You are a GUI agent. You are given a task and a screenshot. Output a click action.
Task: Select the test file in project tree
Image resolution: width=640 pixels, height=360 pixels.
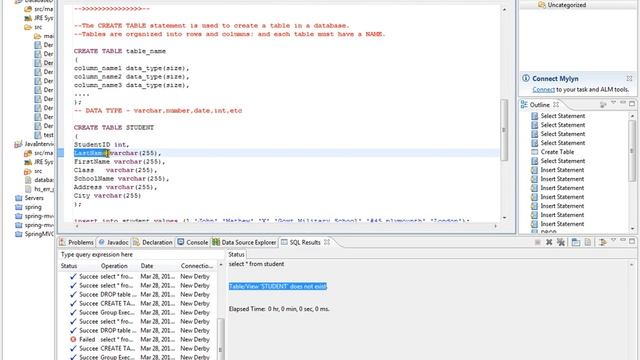(x=48, y=135)
